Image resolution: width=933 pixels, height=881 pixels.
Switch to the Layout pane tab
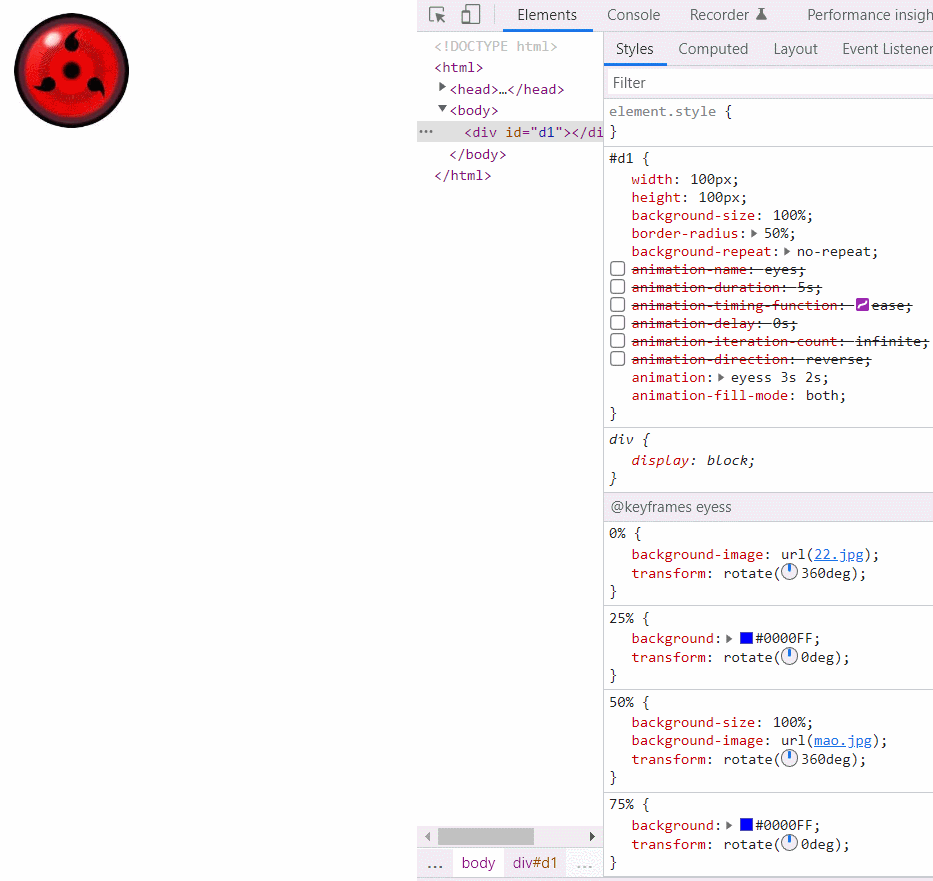click(795, 49)
